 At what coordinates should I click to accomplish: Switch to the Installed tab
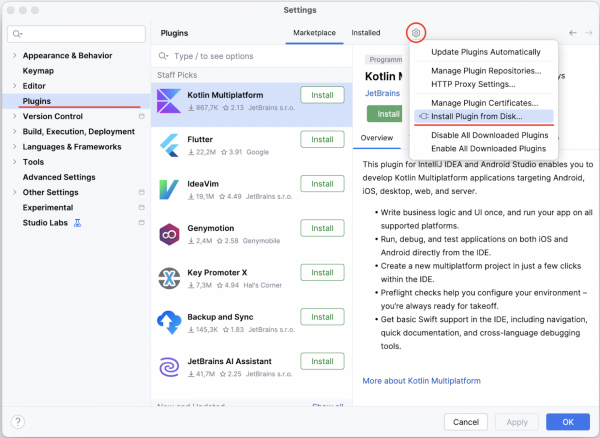[x=365, y=33]
